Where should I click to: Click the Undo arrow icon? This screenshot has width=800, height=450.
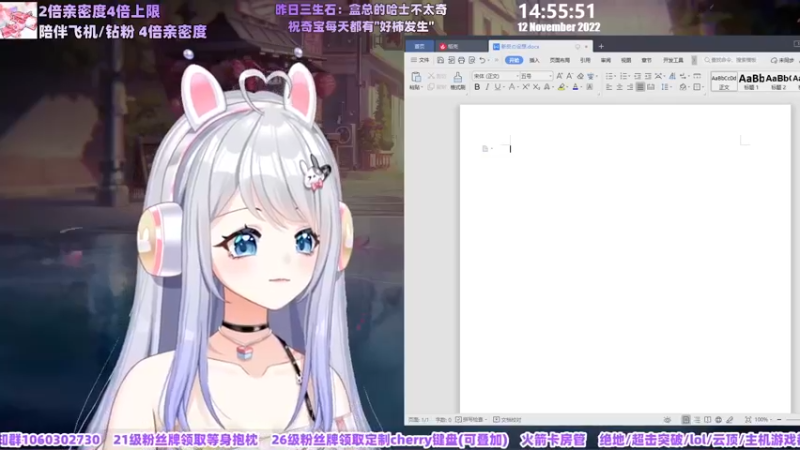click(482, 60)
